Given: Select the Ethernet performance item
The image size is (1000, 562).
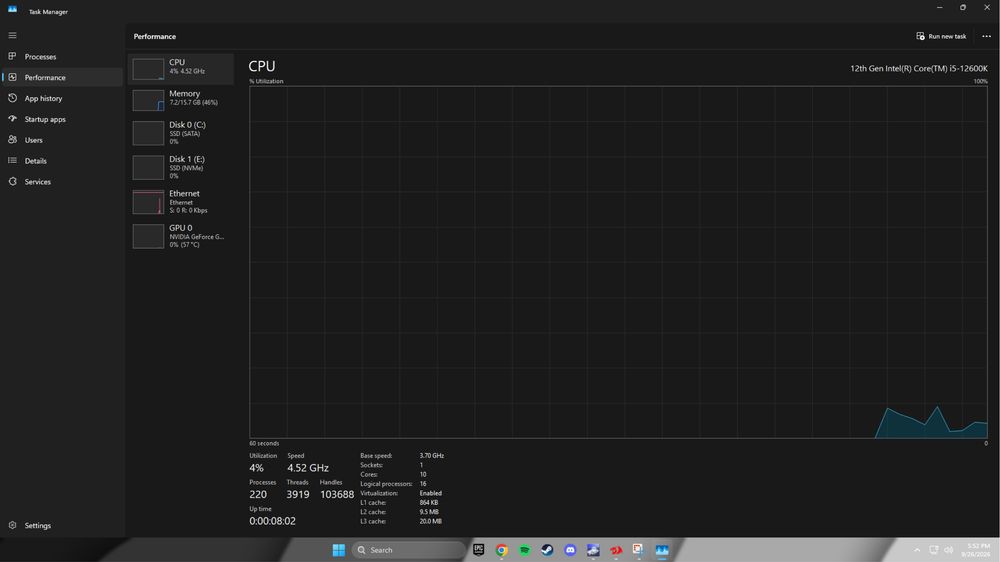Looking at the screenshot, I should point(181,202).
